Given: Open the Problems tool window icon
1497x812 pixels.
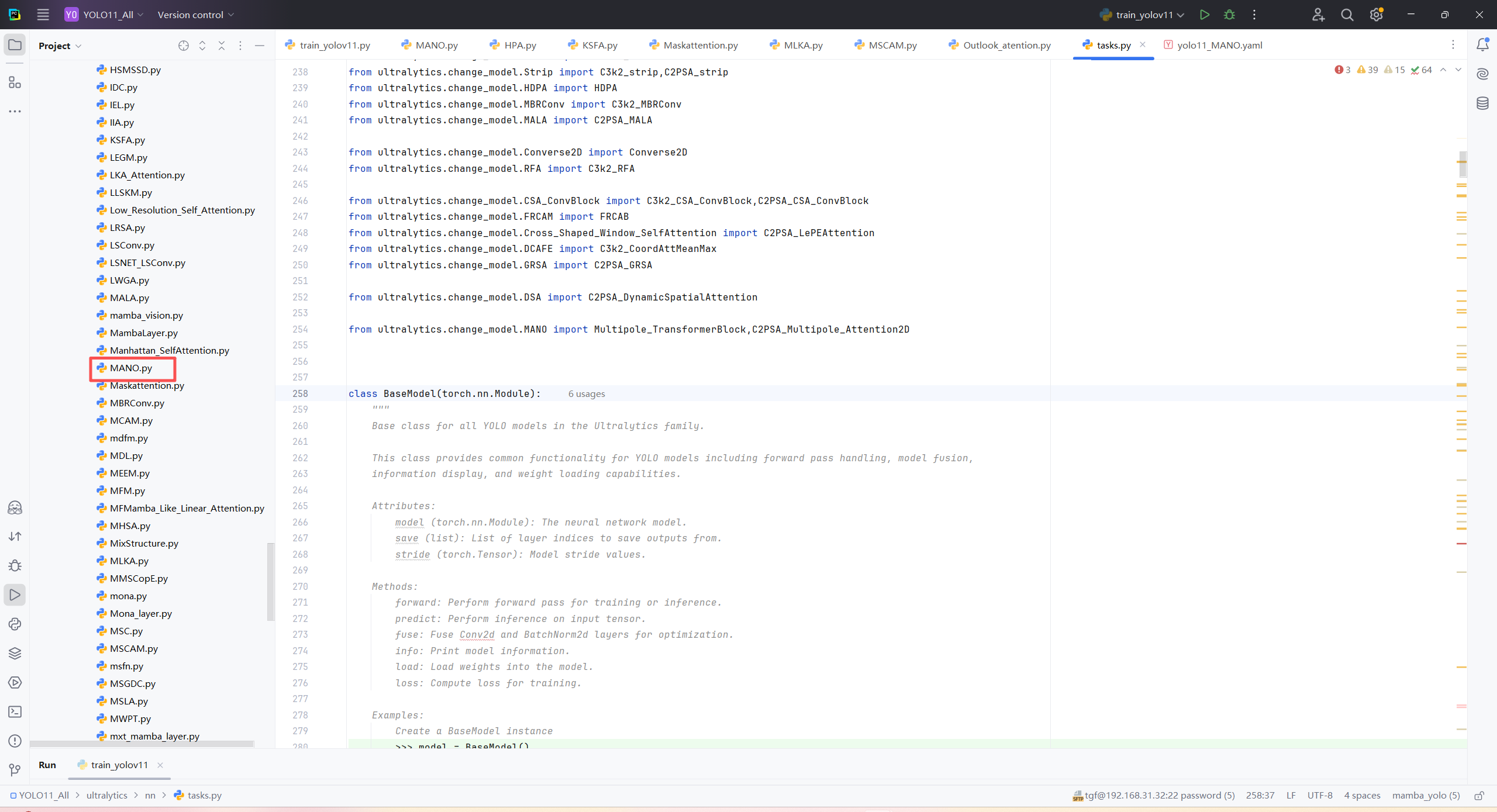Looking at the screenshot, I should pyautogui.click(x=15, y=741).
